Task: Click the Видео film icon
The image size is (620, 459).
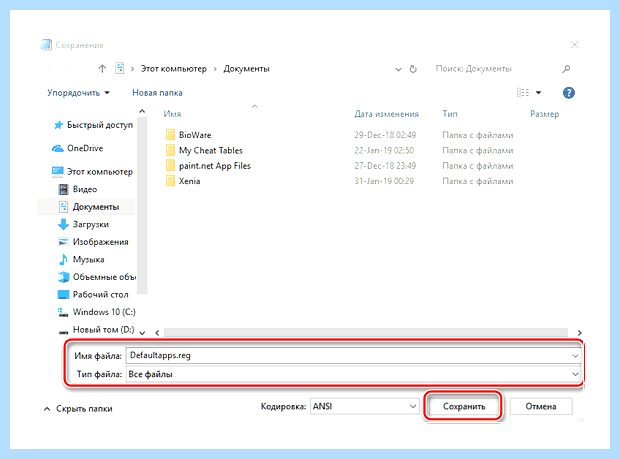Action: coord(63,189)
